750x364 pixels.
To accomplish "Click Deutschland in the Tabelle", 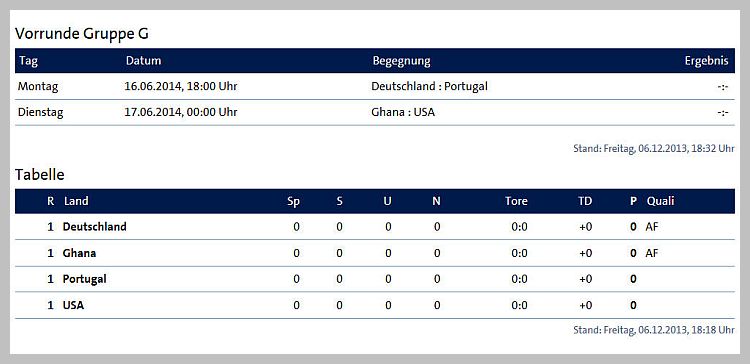I will click(x=95, y=227).
